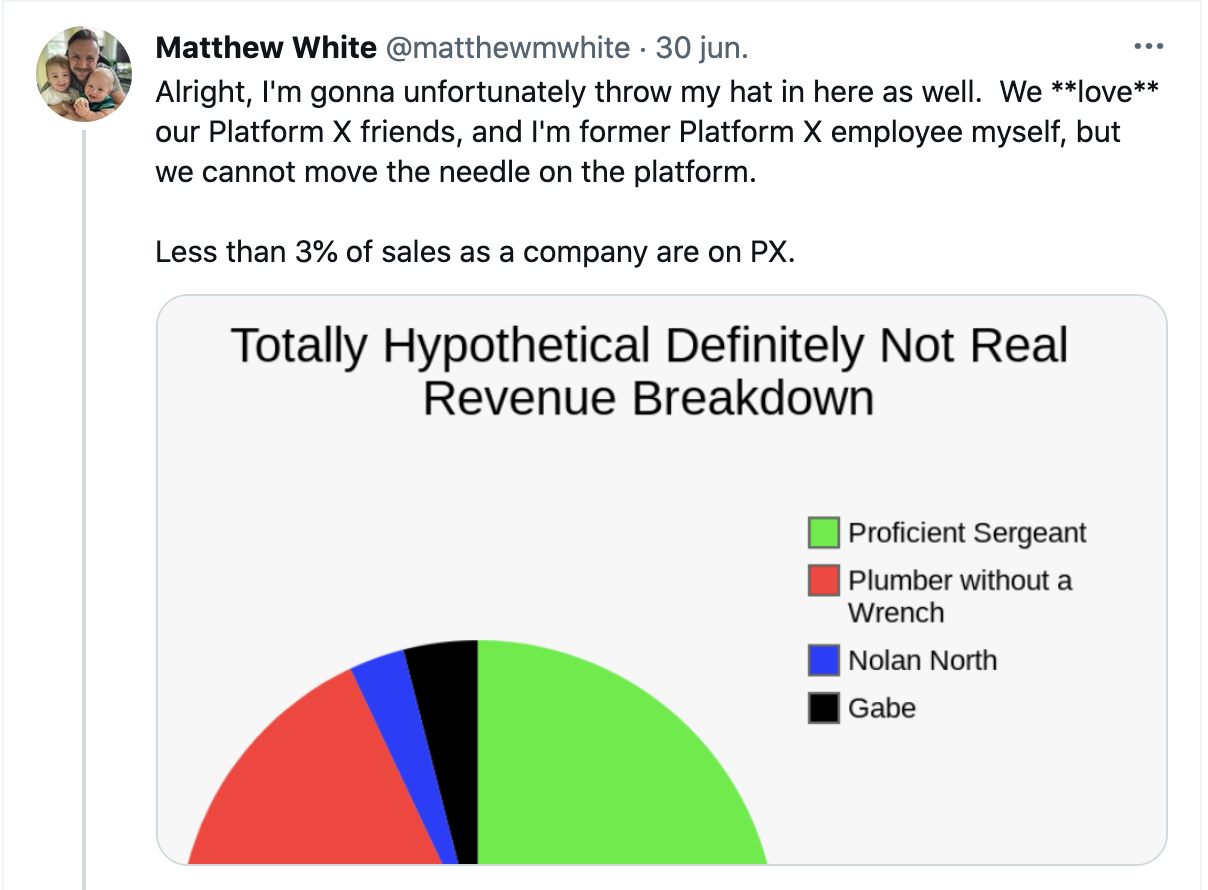Select the blue Nolan North legend swatch
The width and height of the screenshot is (1208, 890).
click(x=823, y=660)
